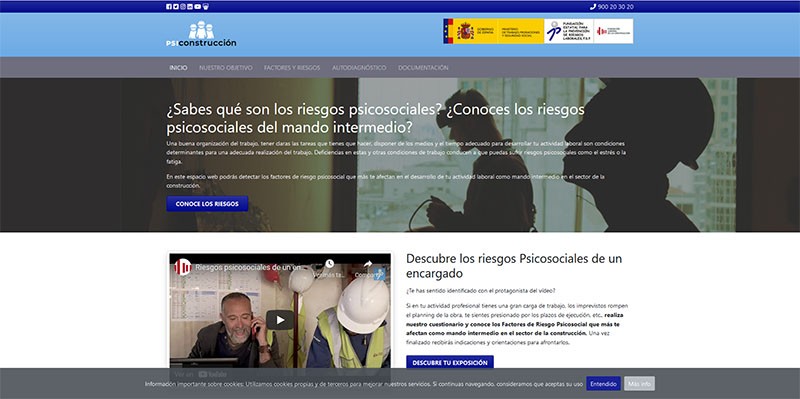Click the last social icon after YouTube
The height and width of the screenshot is (399, 800).
coord(206,7)
